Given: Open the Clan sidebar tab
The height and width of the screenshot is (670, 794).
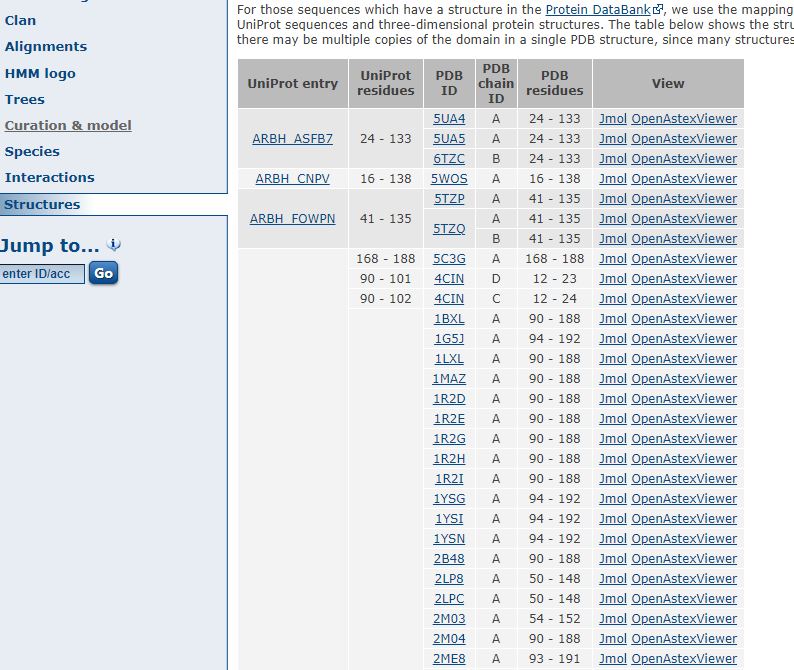Looking at the screenshot, I should pyautogui.click(x=20, y=20).
